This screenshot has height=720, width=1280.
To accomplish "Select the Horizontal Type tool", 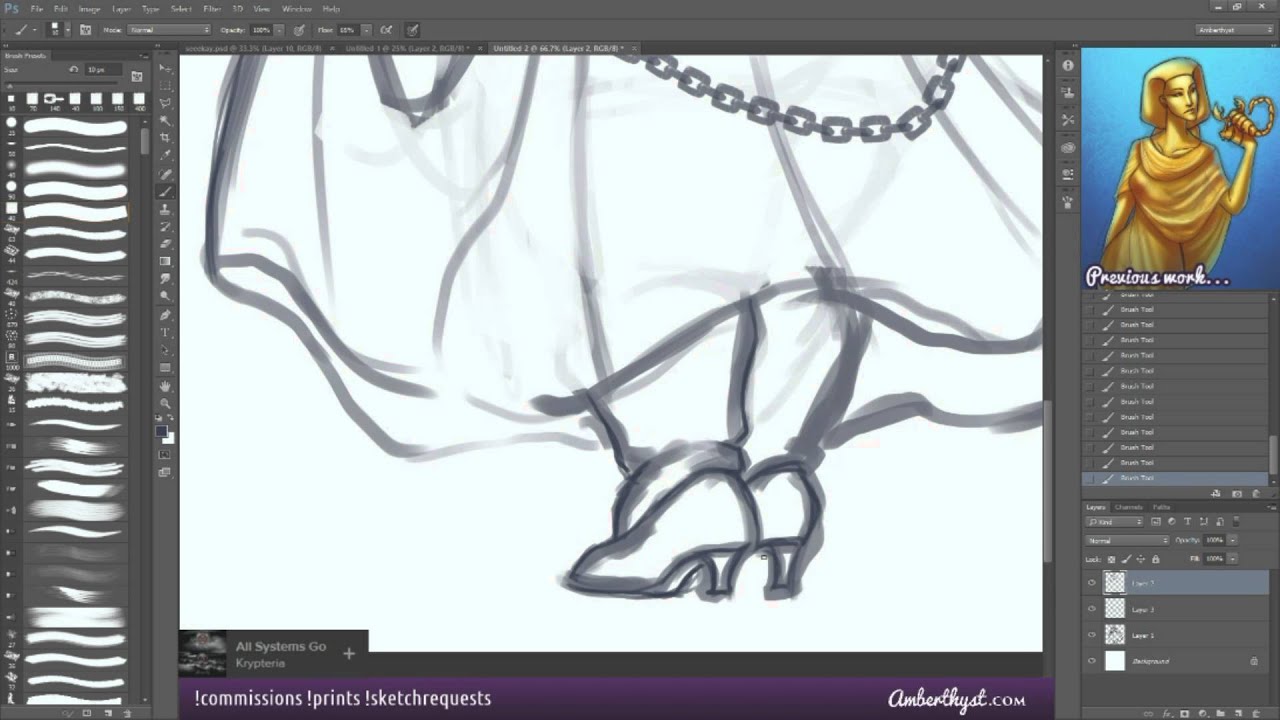I will click(165, 331).
